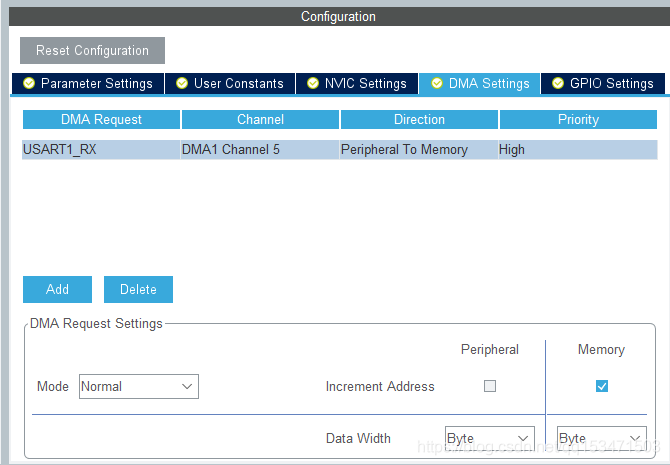The width and height of the screenshot is (670, 465).
Task: Go to the GPIO Settings tab
Action: tap(603, 83)
